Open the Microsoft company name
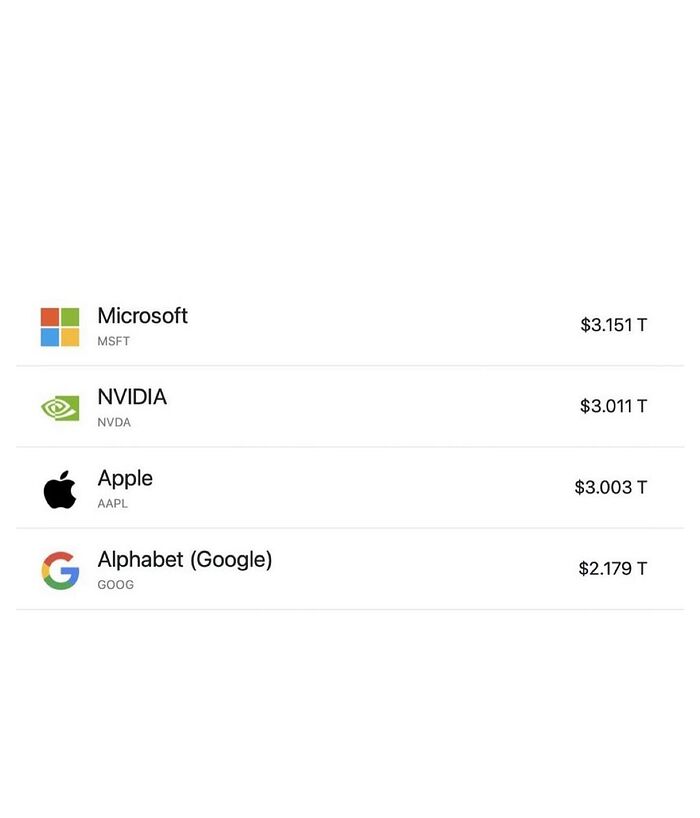Viewport: 700px width, 818px height. tap(142, 316)
